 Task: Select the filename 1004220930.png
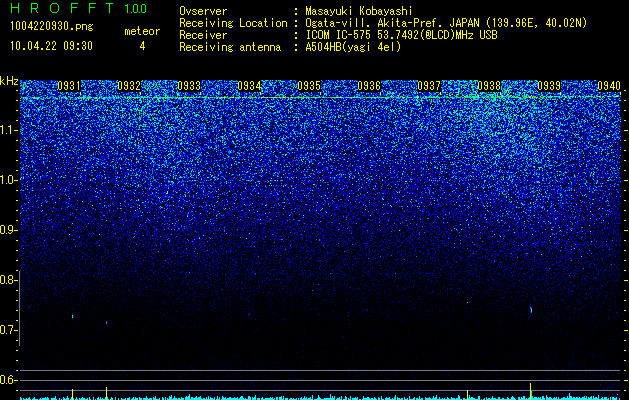click(x=52, y=27)
